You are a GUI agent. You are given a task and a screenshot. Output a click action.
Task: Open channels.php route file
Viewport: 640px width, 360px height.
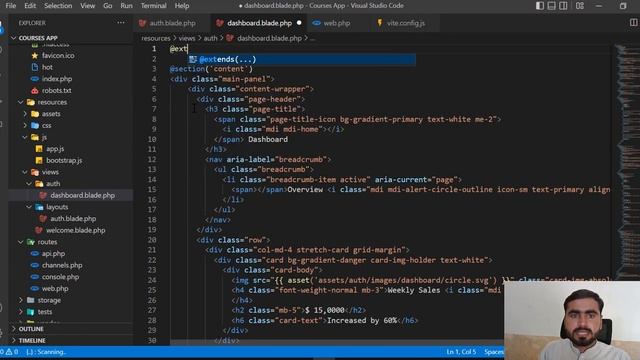click(x=62, y=265)
